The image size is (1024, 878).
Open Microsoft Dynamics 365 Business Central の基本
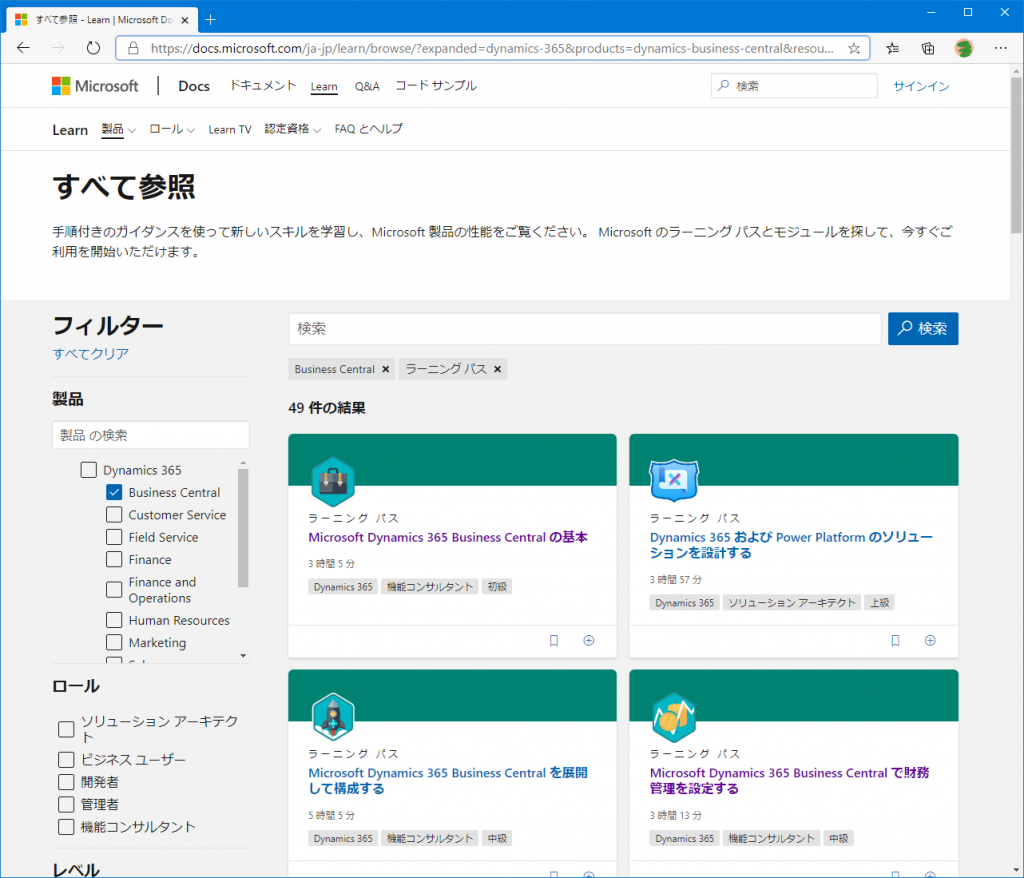[x=448, y=538]
